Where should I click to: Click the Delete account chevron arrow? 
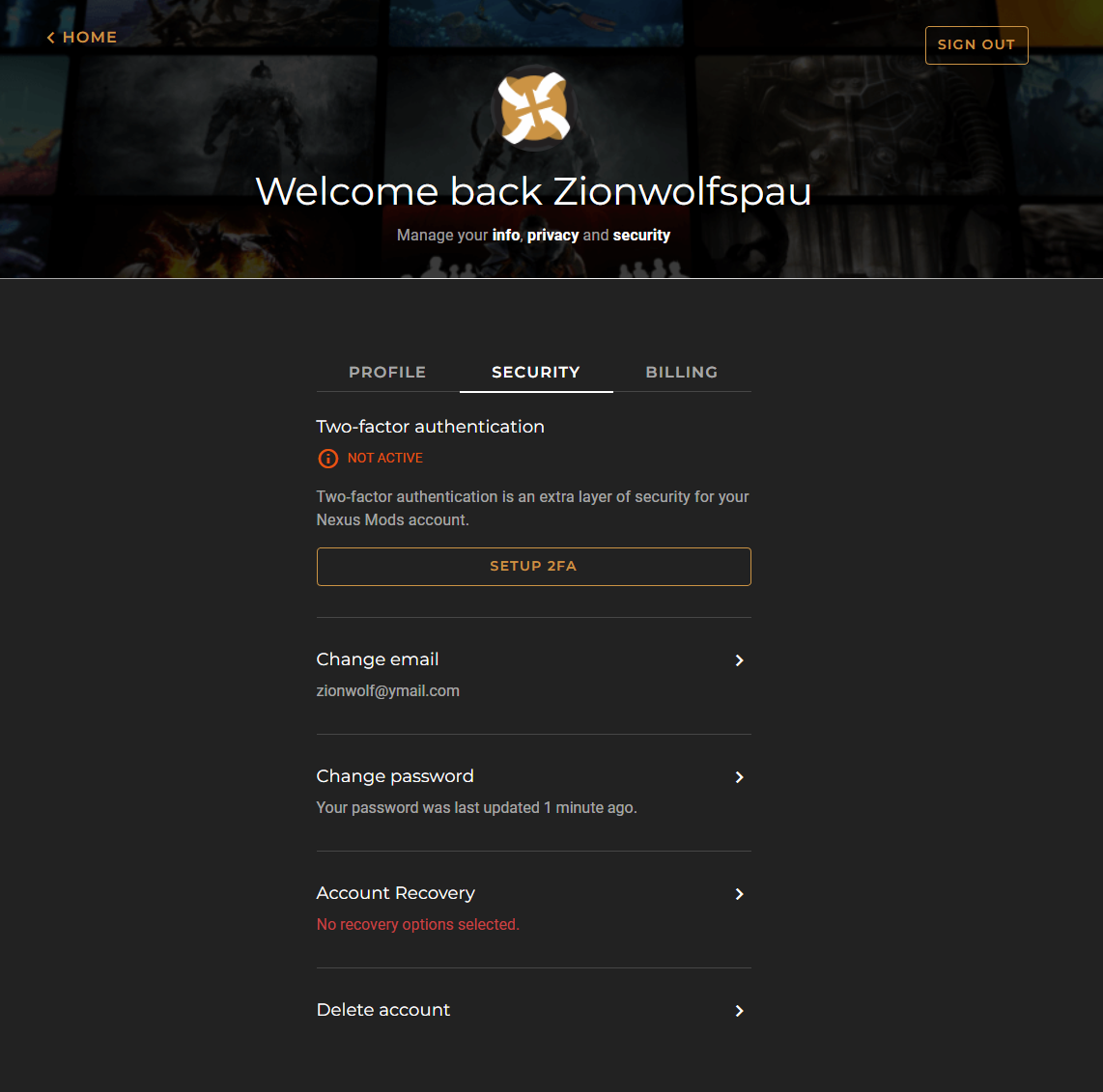point(739,1011)
